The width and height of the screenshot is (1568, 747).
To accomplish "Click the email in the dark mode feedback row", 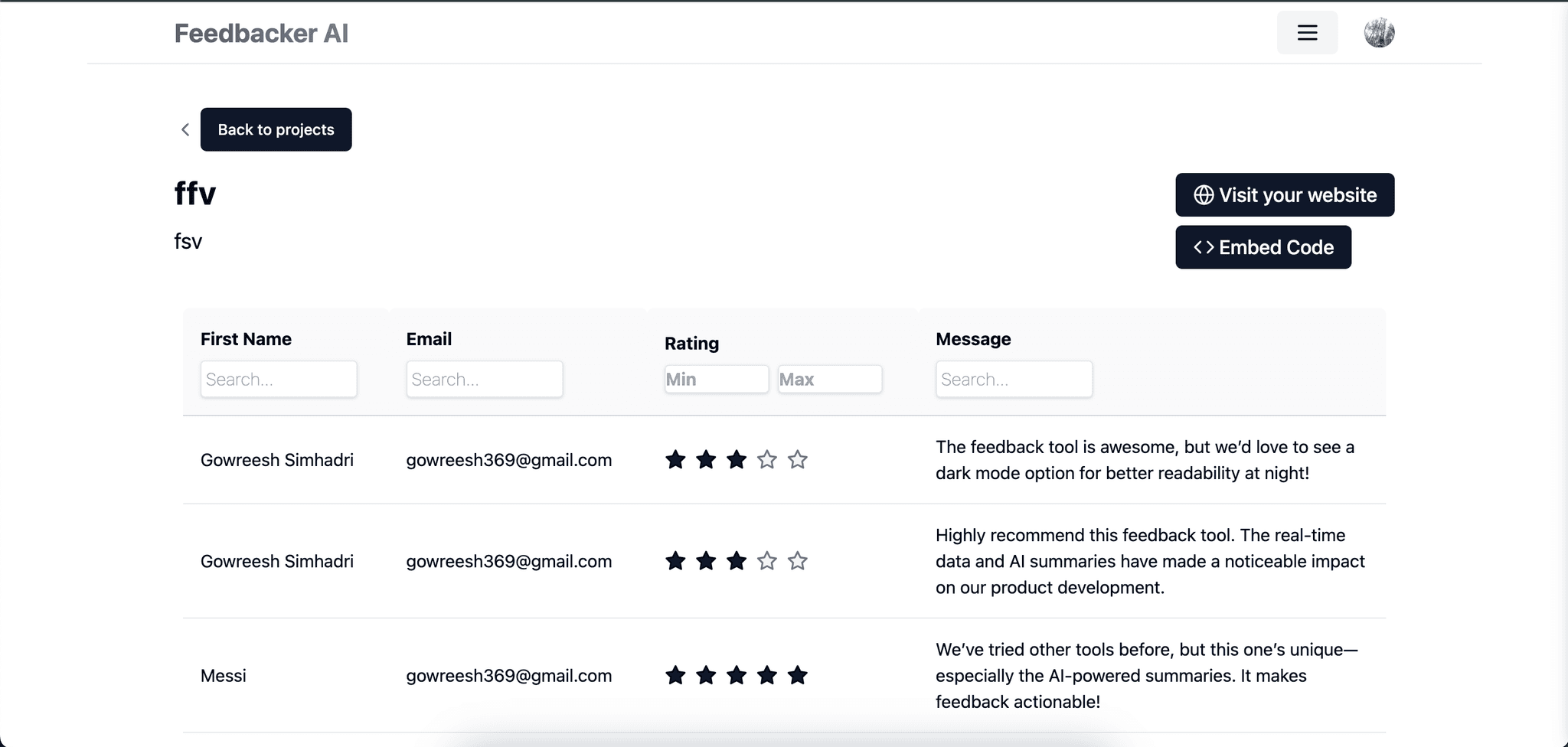I will click(x=509, y=460).
